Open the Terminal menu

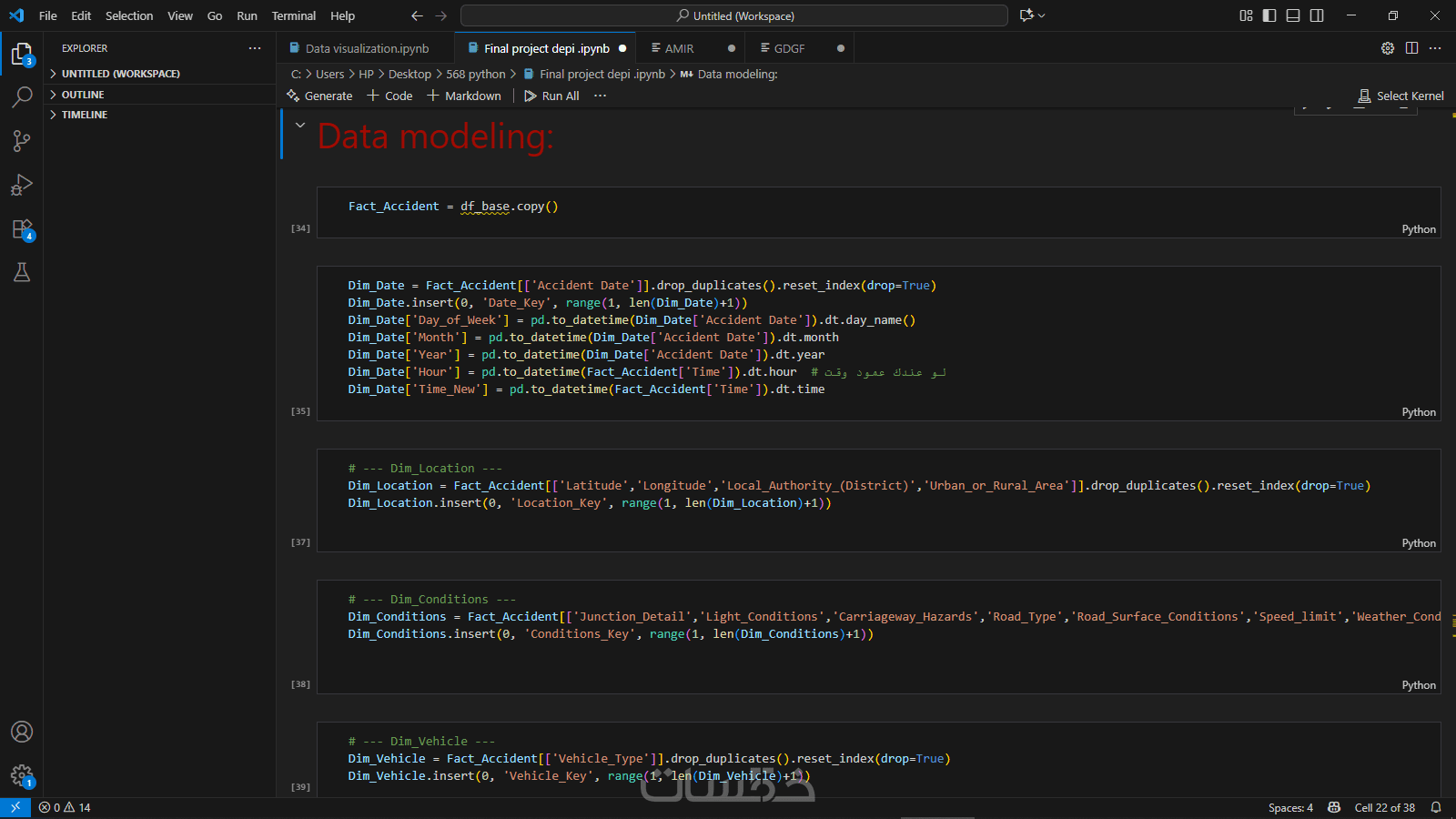tap(293, 15)
